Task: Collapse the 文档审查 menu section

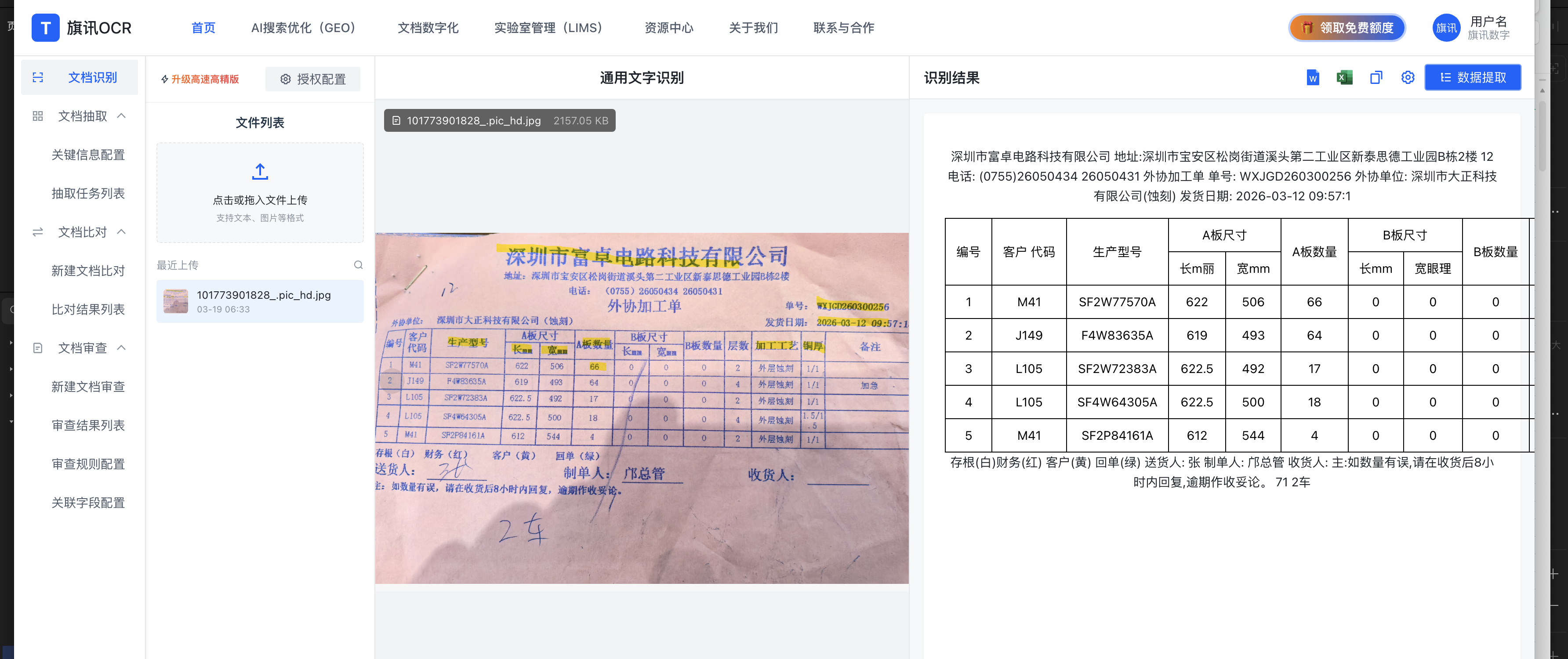Action: point(121,348)
